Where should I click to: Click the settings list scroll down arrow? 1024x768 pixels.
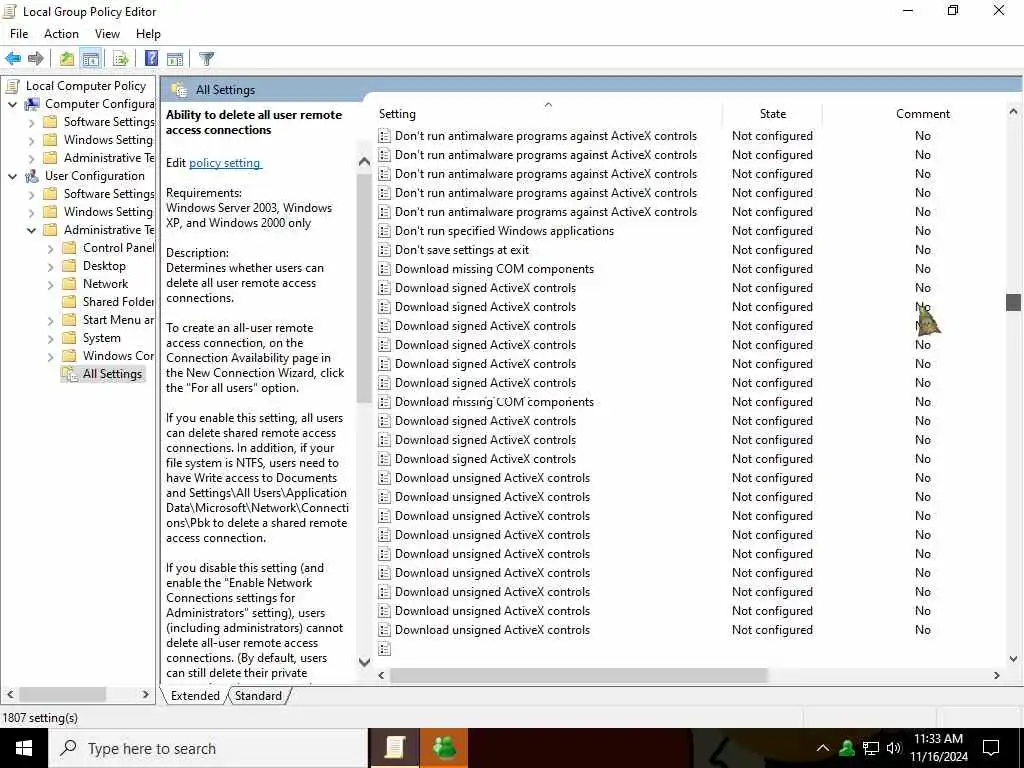point(1013,659)
